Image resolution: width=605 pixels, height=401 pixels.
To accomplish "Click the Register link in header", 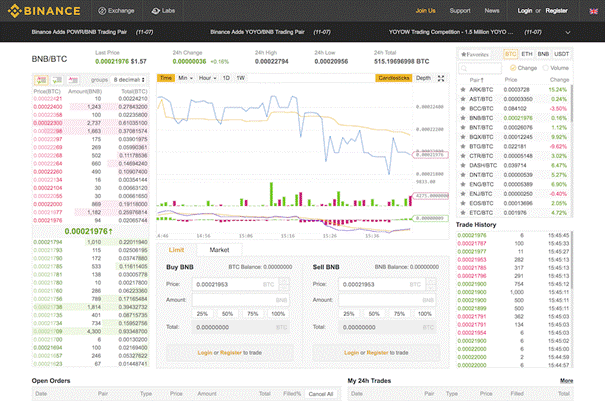I will pos(556,11).
